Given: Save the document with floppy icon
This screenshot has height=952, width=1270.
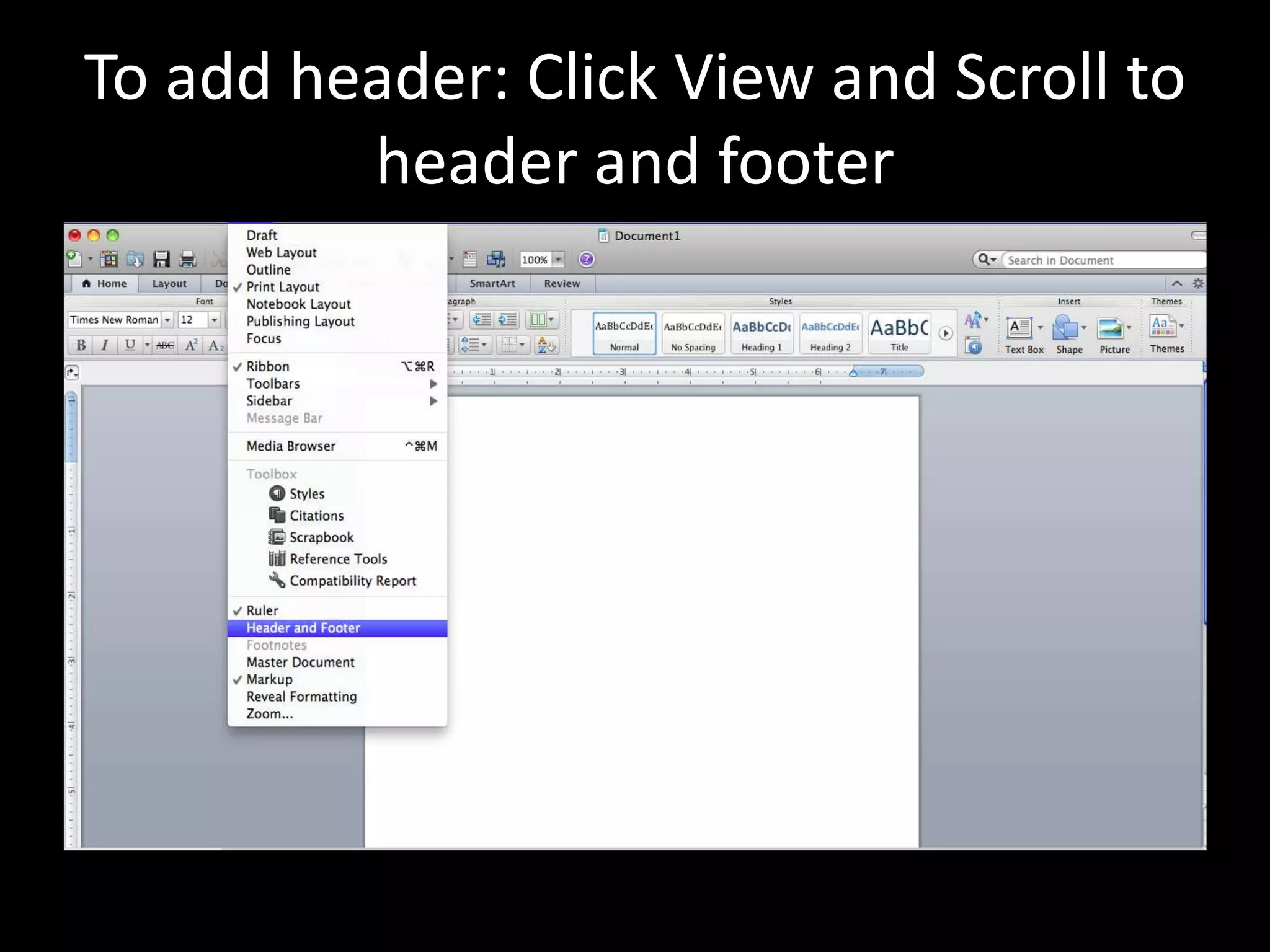Looking at the screenshot, I should pos(162,258).
